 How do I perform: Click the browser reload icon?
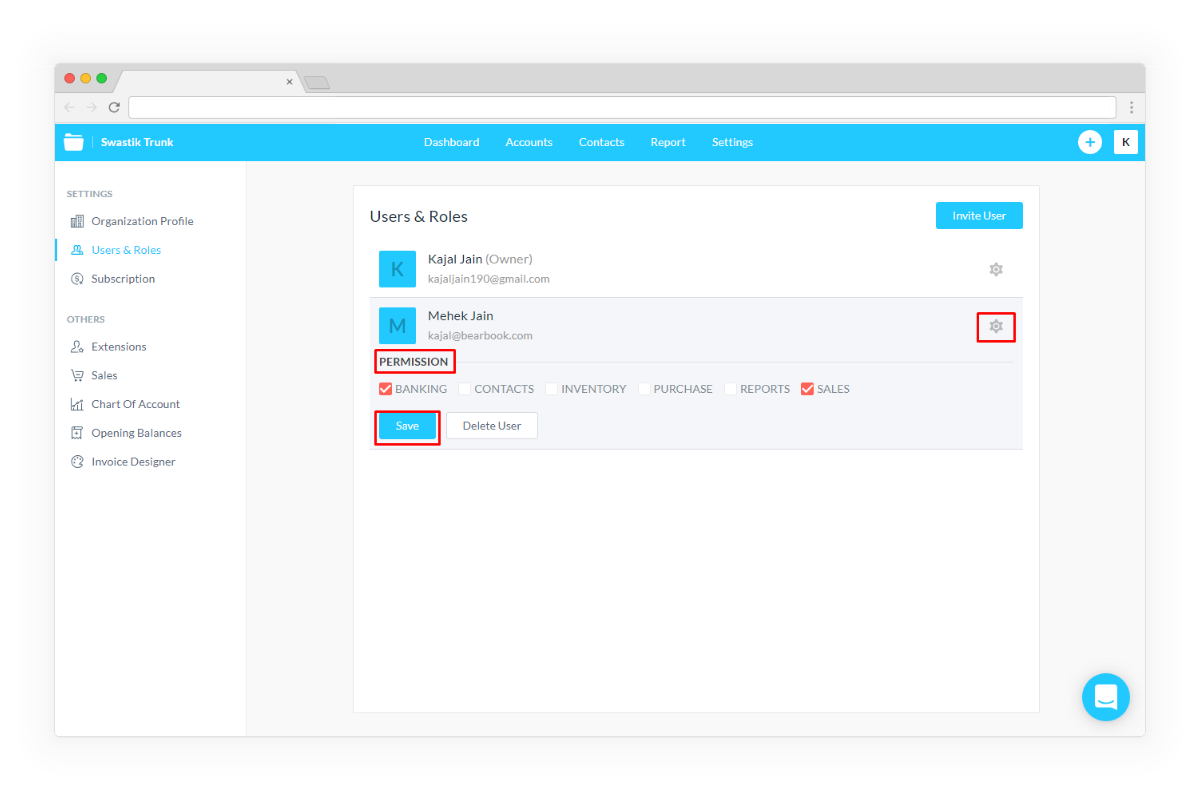pyautogui.click(x=114, y=107)
